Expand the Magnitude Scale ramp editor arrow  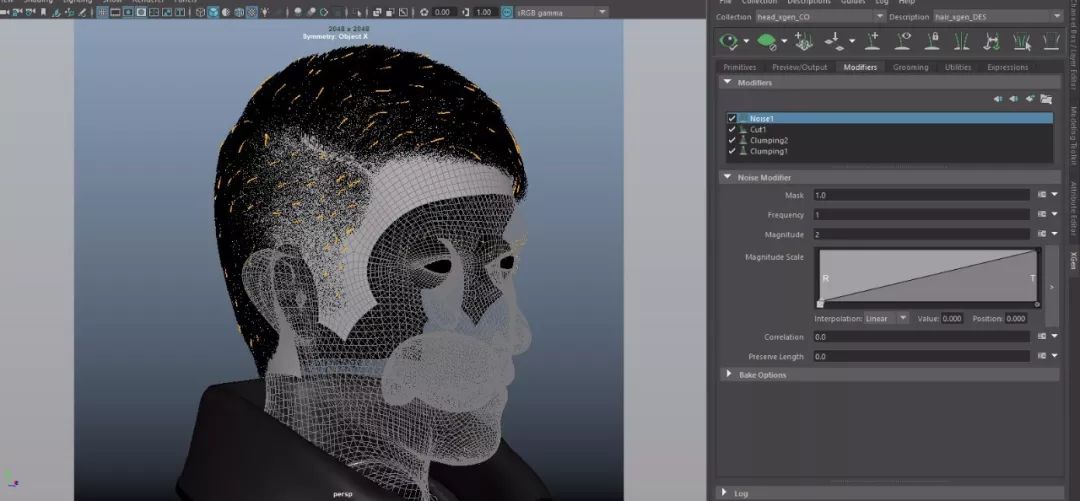[1052, 286]
